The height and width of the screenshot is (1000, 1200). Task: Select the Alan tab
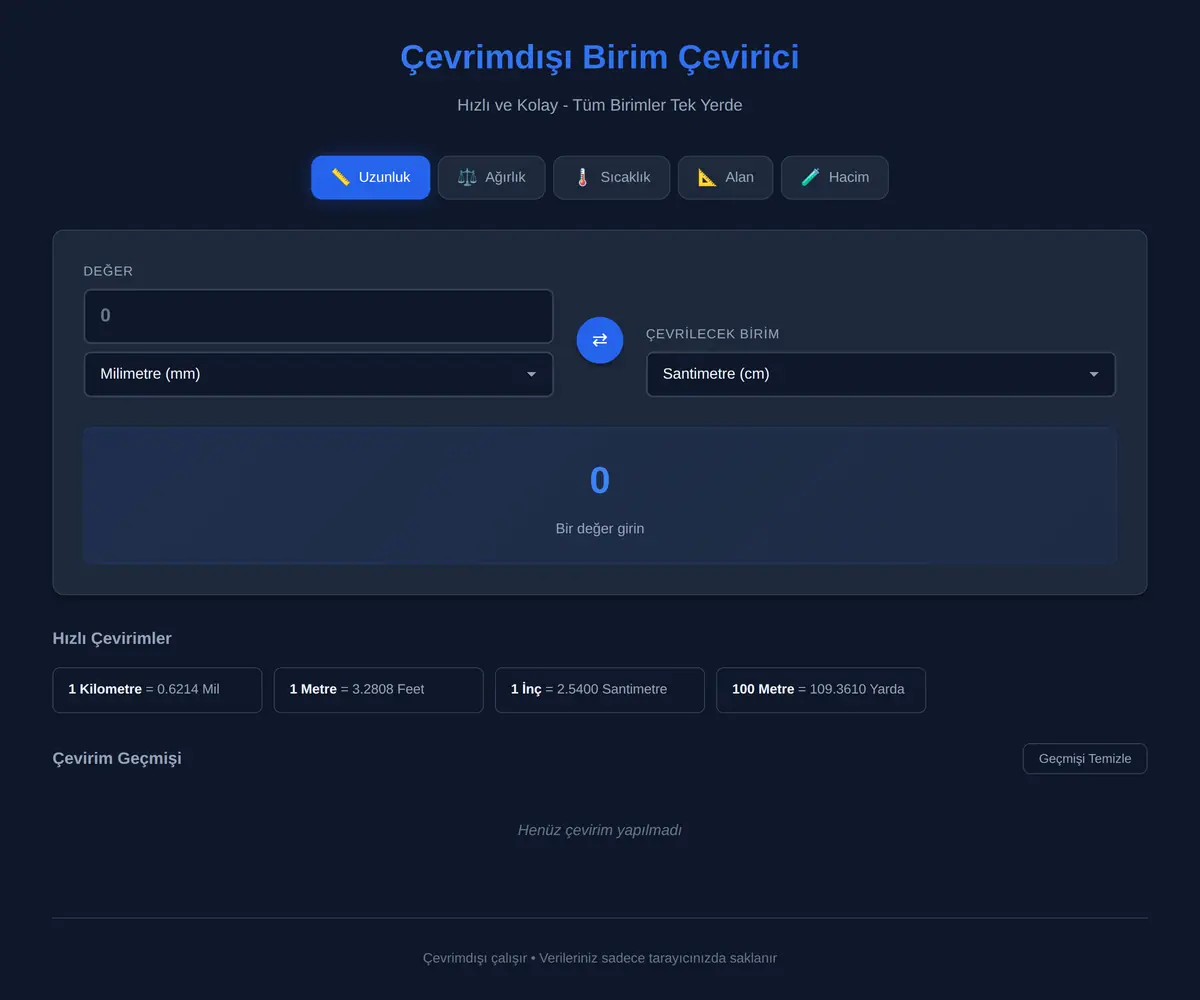[725, 177]
